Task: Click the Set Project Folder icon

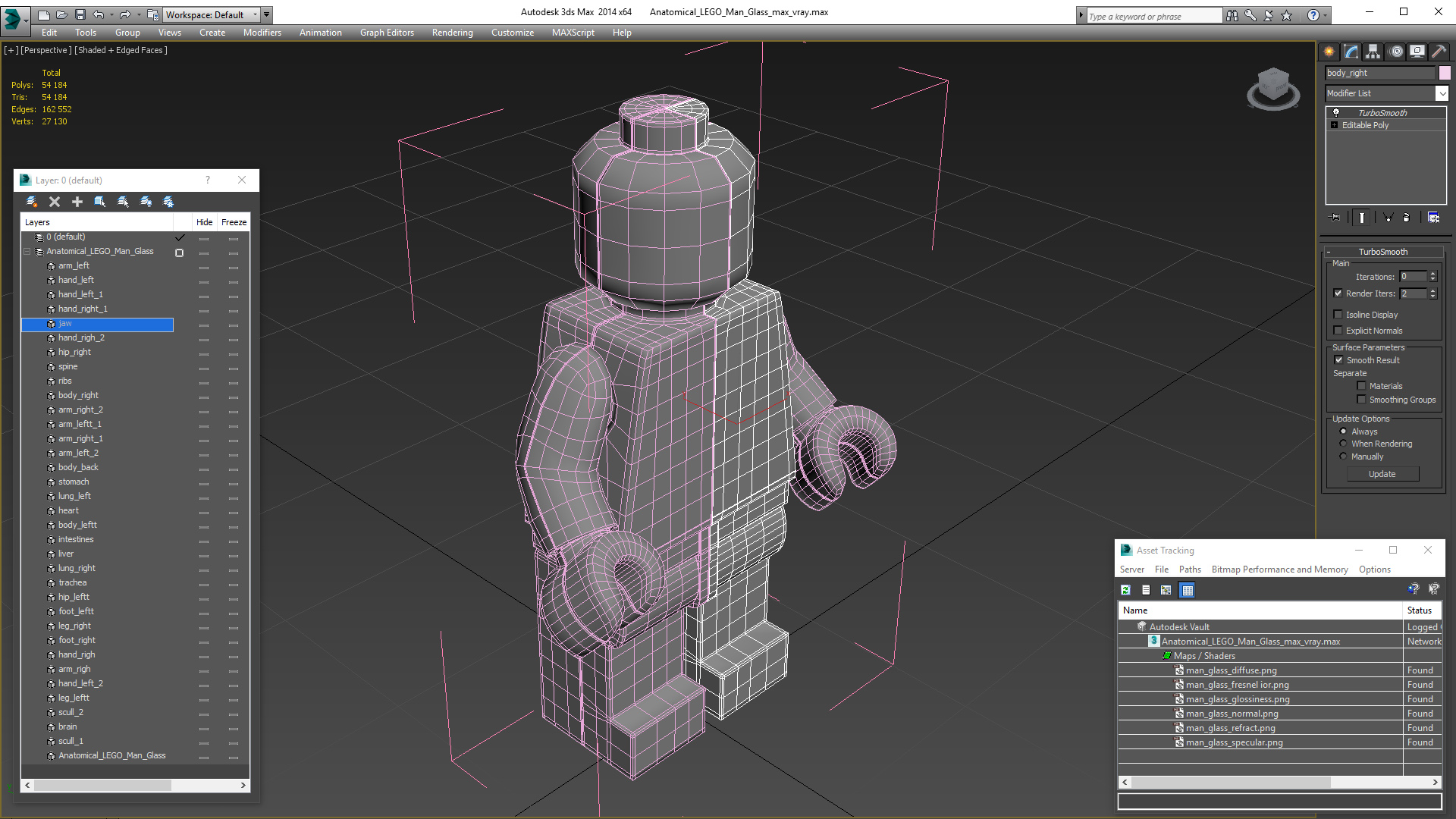Action: 153,14
